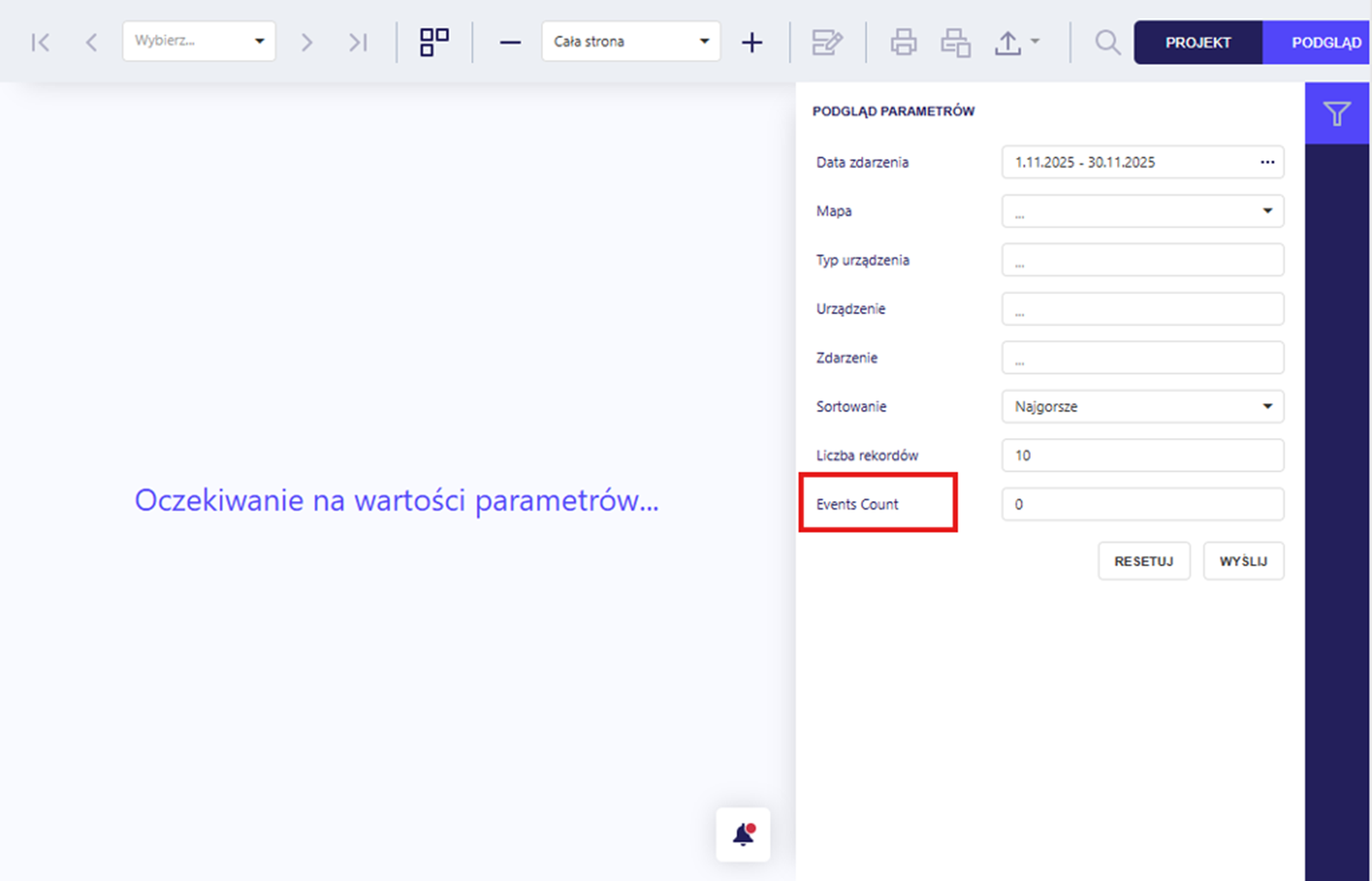Print the report
1372x881 pixels.
click(903, 42)
